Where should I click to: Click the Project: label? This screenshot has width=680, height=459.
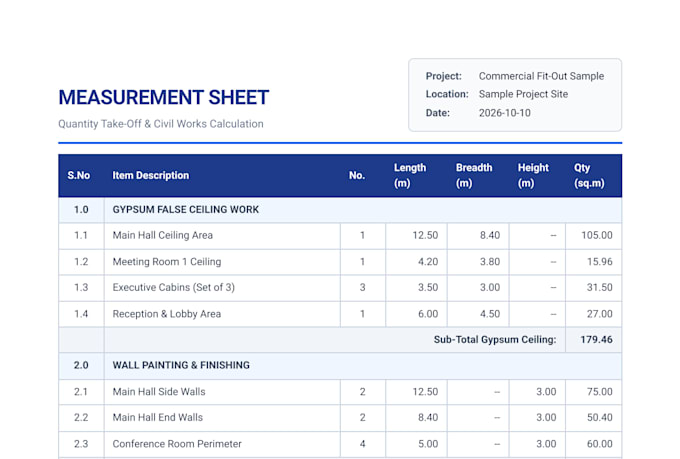(444, 76)
